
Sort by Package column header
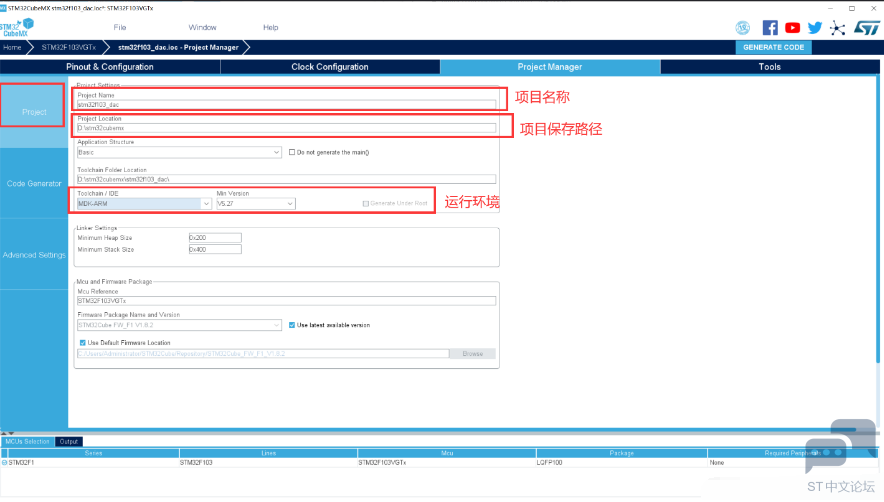[621, 453]
